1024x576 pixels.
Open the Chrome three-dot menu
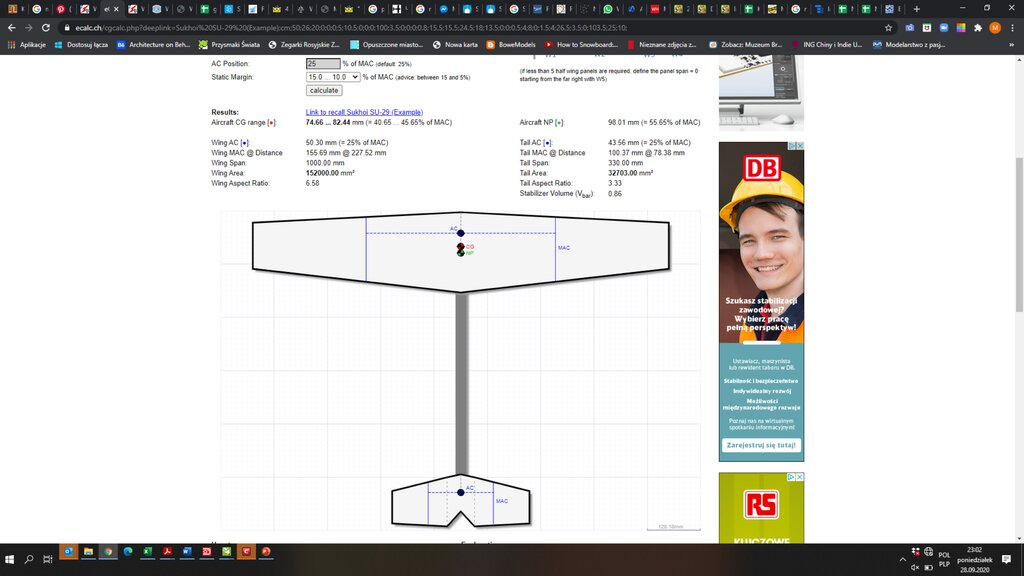pyautogui.click(x=1011, y=28)
